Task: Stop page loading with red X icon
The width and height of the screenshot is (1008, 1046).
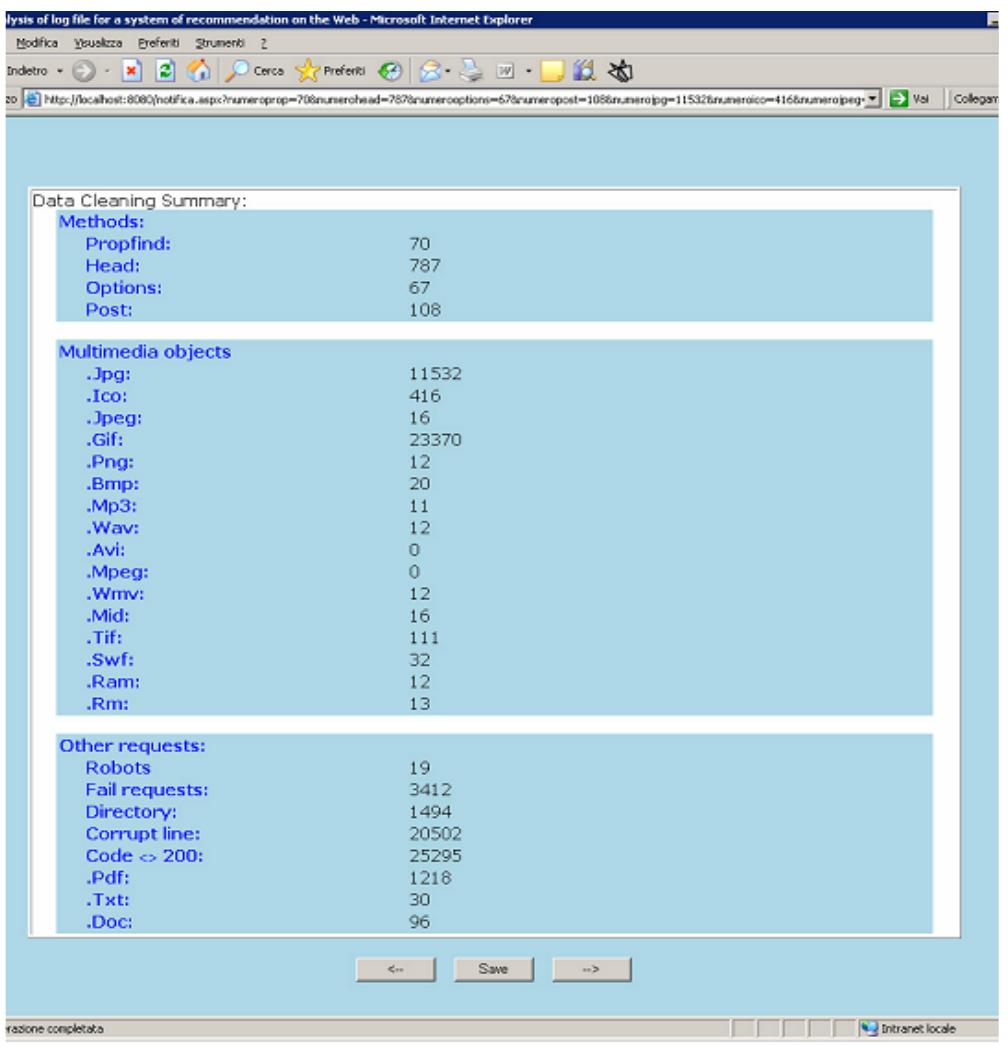Action: click(131, 71)
